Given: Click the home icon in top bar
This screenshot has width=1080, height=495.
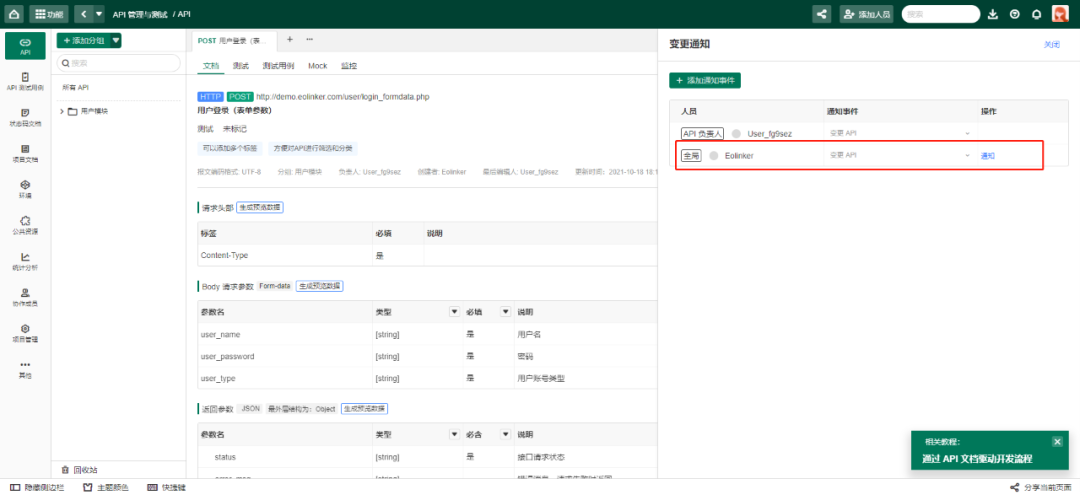Looking at the screenshot, I should tap(13, 14).
